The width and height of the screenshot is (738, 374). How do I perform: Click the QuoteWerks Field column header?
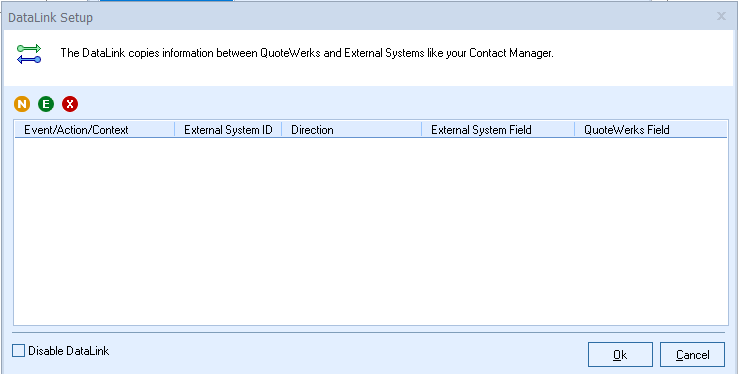651,130
